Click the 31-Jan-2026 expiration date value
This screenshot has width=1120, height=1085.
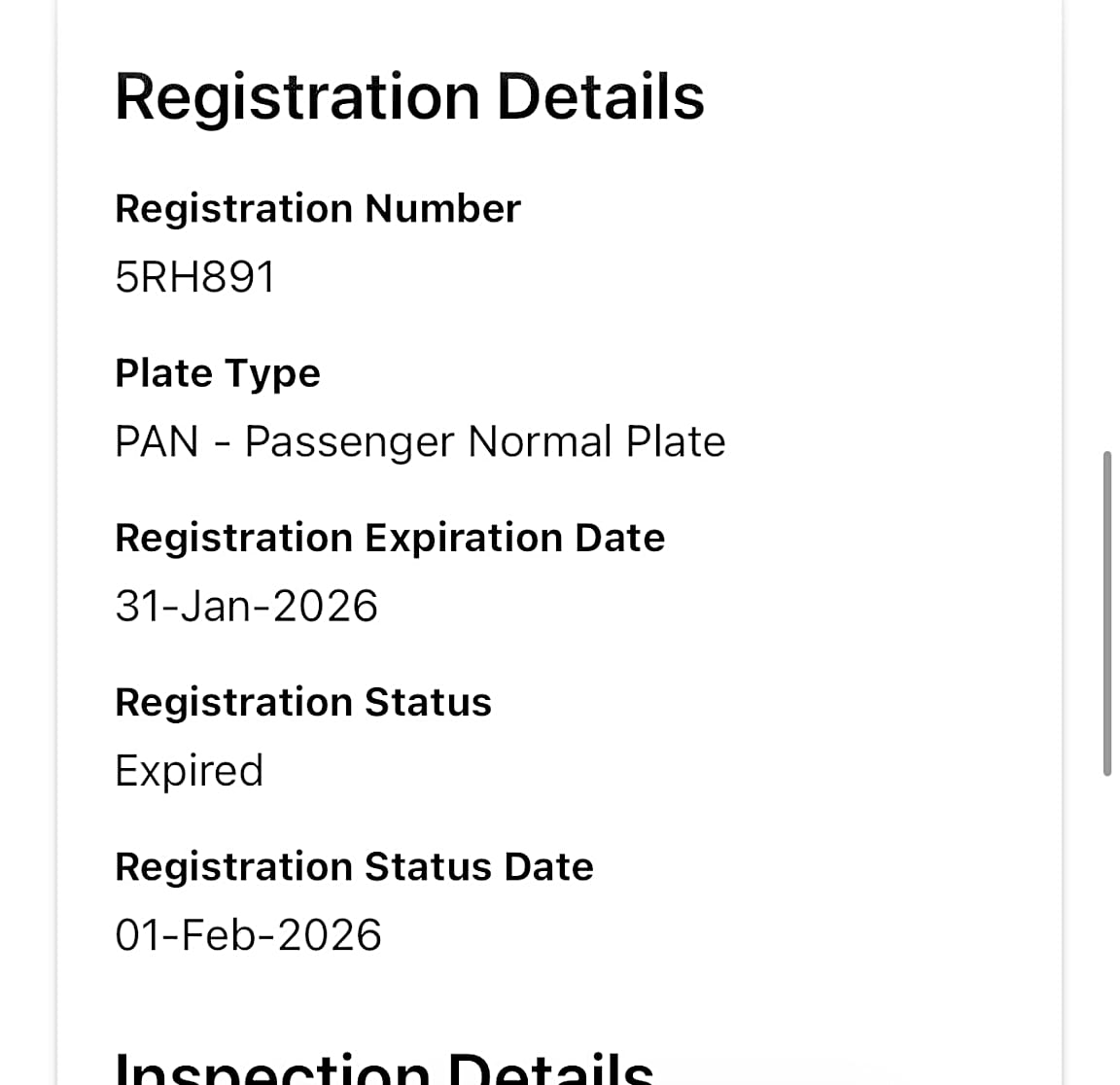coord(246,606)
